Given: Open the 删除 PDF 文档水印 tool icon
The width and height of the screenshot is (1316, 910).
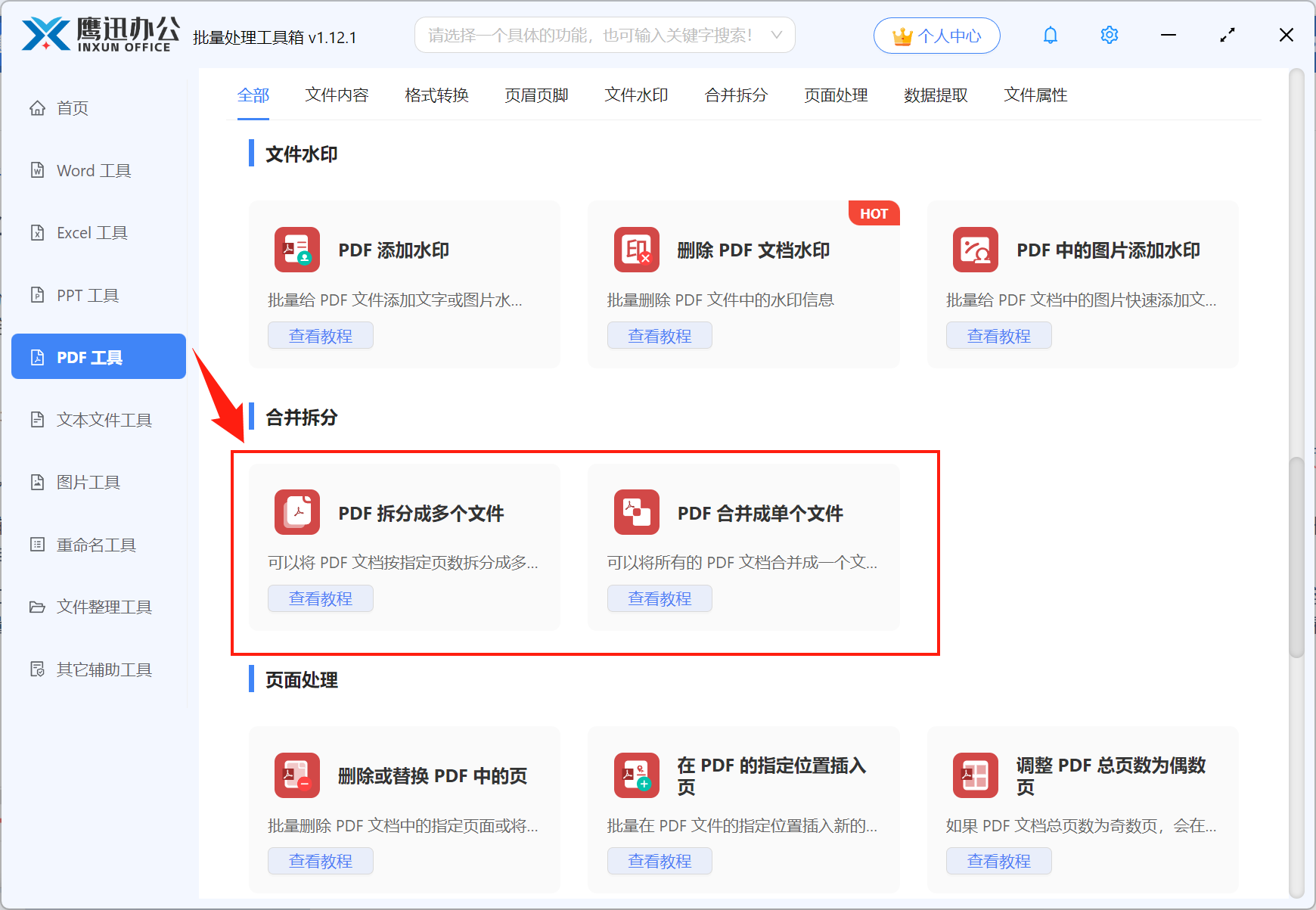Looking at the screenshot, I should tap(636, 250).
